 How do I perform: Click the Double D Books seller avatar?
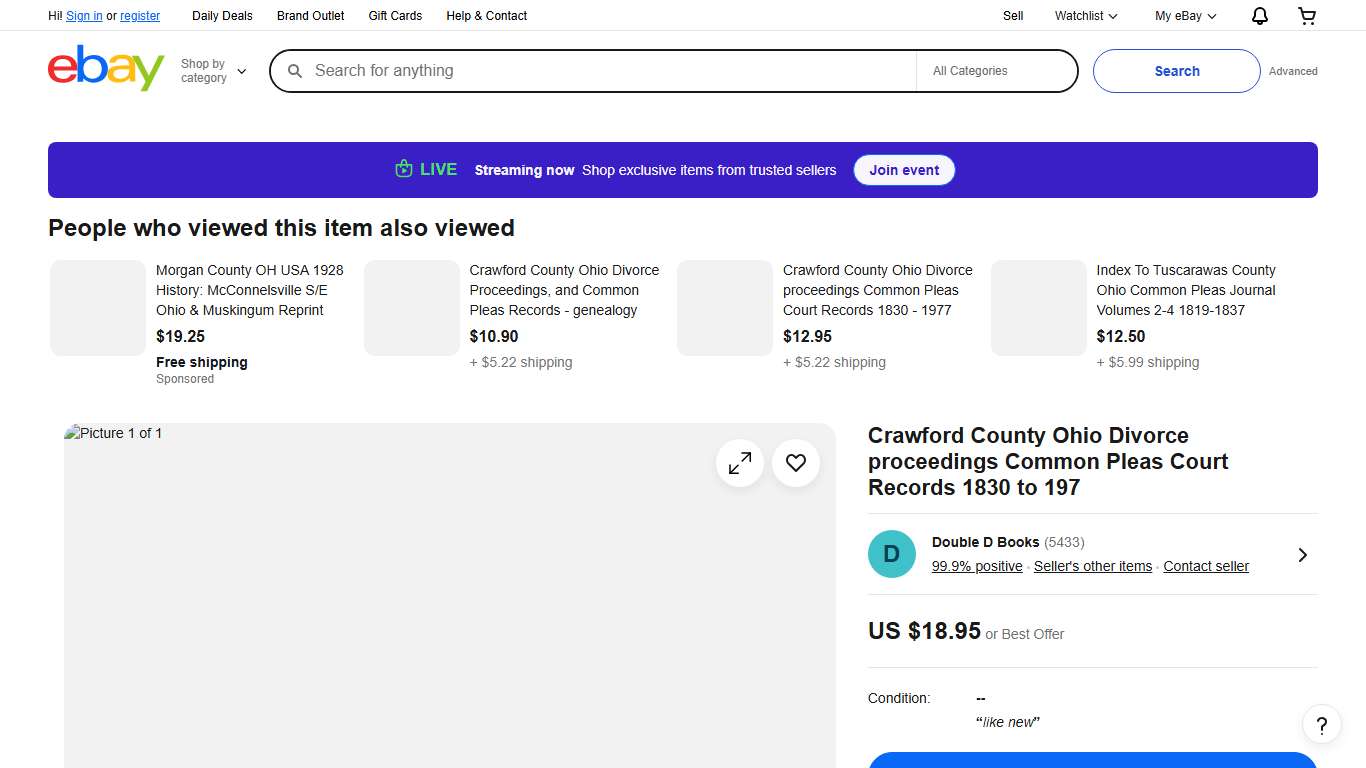click(x=891, y=554)
